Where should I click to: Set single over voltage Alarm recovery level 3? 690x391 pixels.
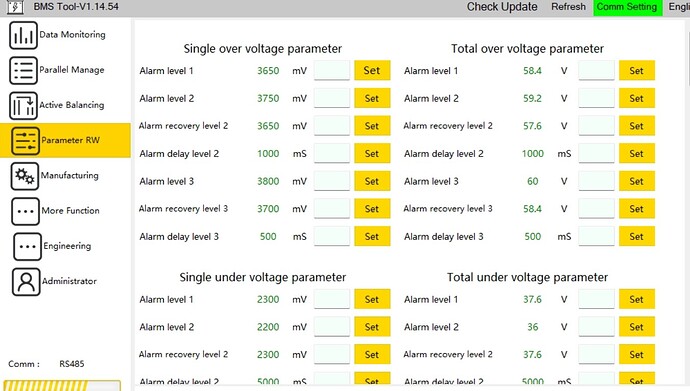(372, 209)
